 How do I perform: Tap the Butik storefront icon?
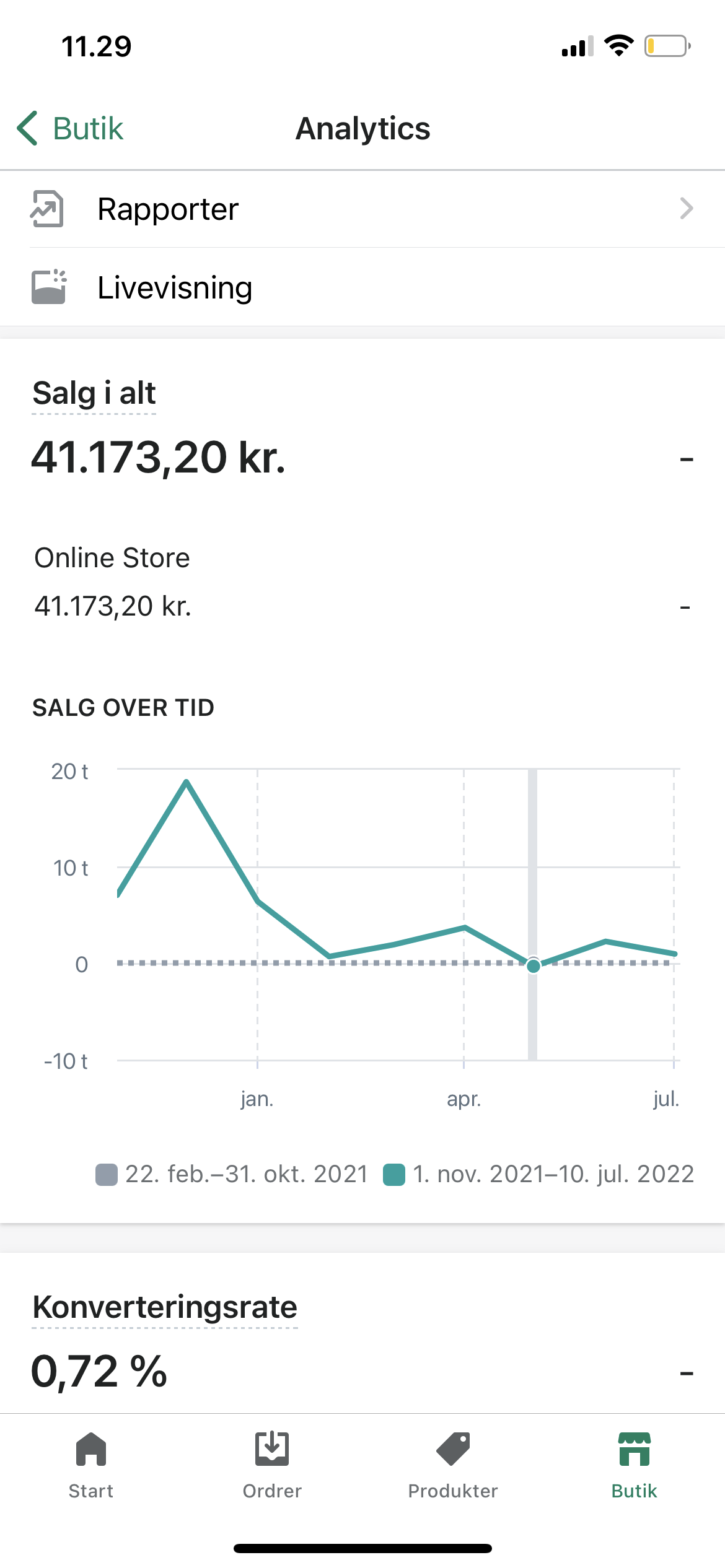(x=634, y=1449)
